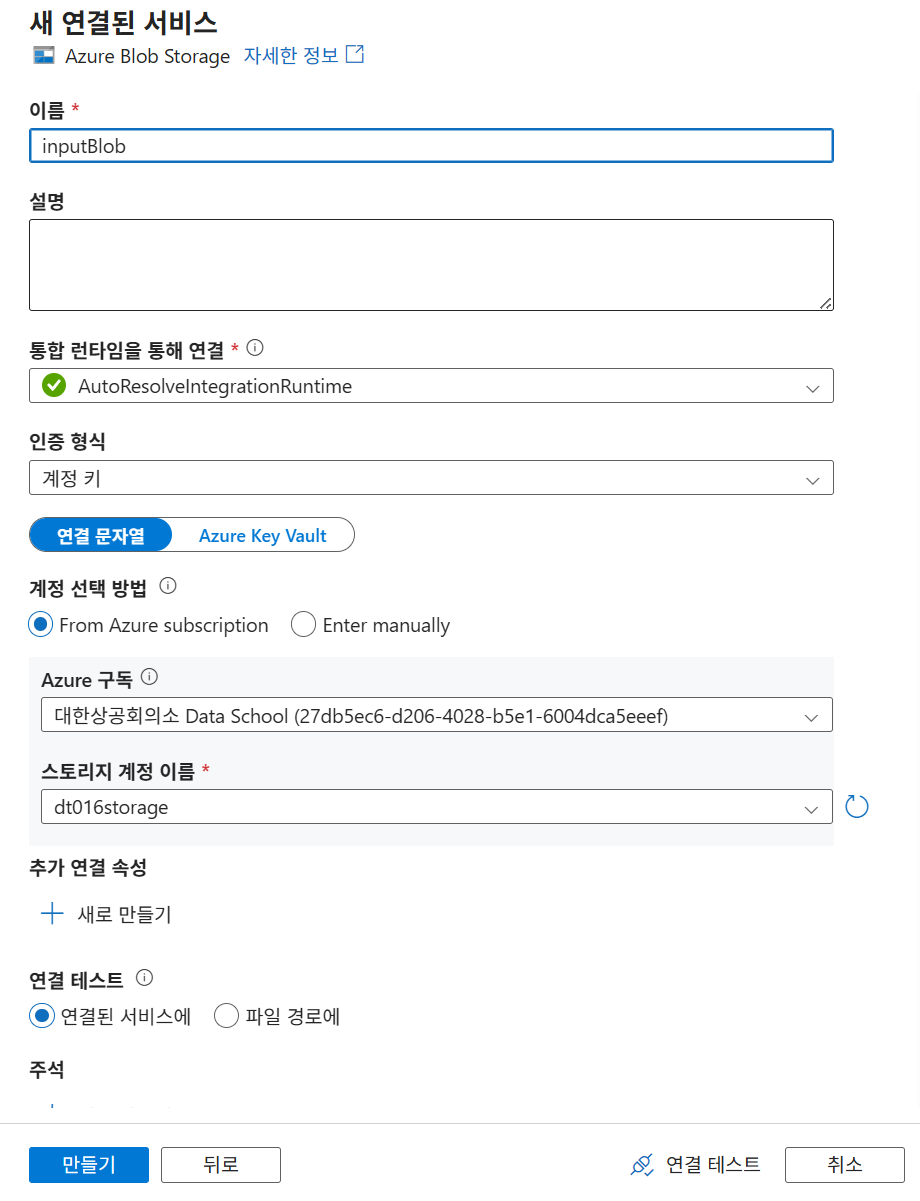Click the external link icon after 자세한 정보
This screenshot has width=920, height=1201.
[x=355, y=55]
